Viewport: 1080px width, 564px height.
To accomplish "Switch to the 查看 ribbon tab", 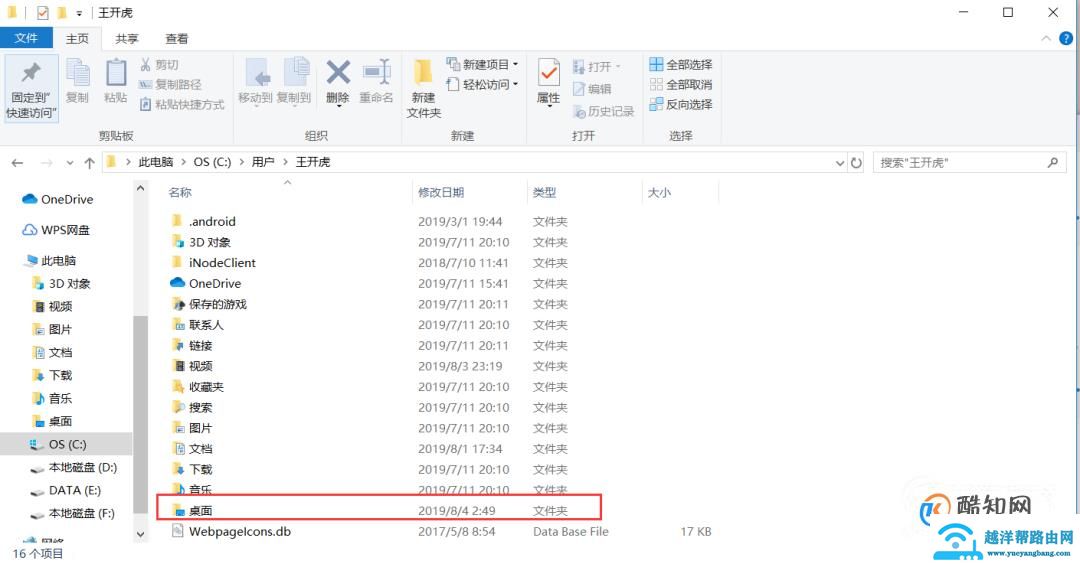I will (x=176, y=39).
